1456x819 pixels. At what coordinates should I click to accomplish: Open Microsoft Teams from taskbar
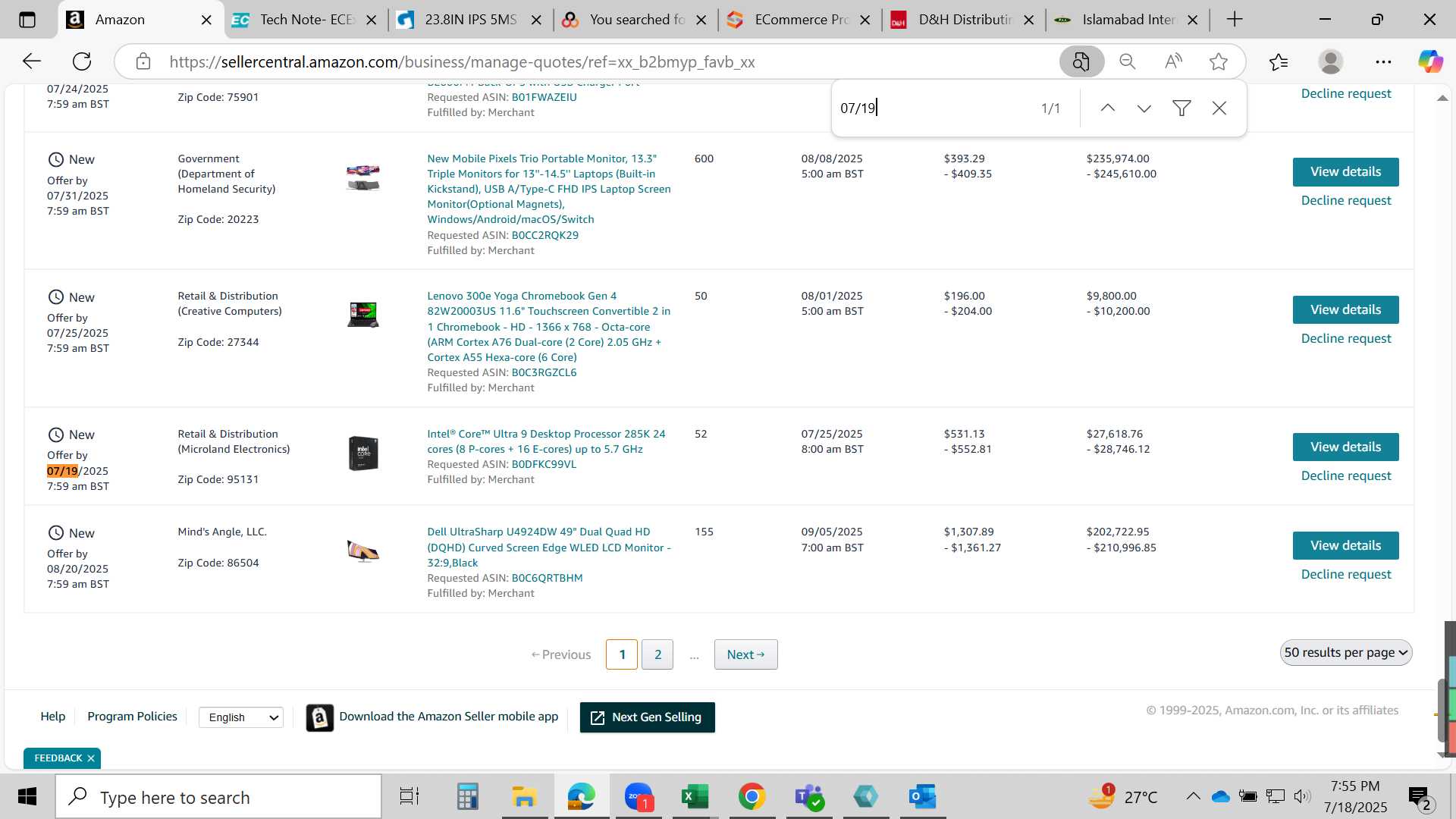pyautogui.click(x=808, y=796)
